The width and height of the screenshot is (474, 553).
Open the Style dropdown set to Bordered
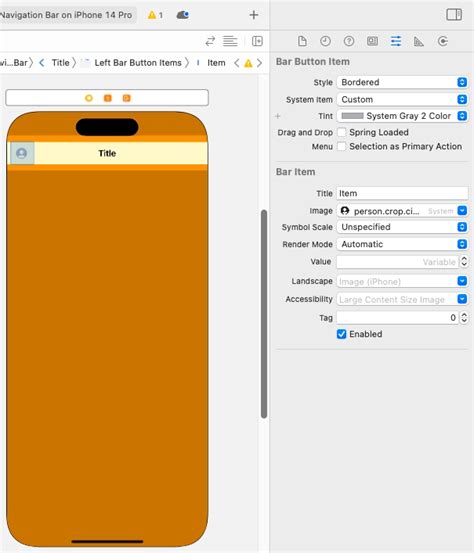coord(402,82)
